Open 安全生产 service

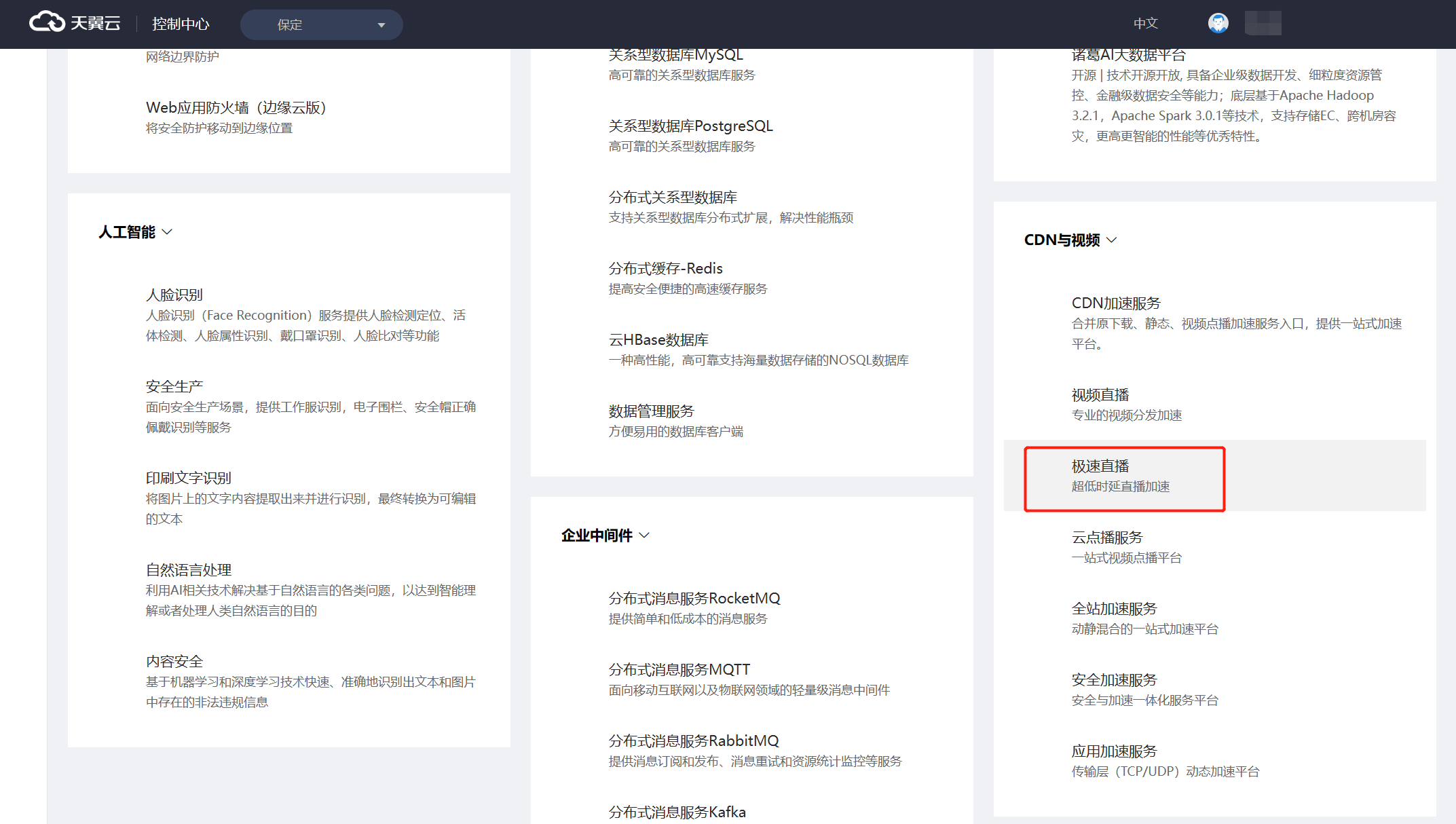coord(174,387)
